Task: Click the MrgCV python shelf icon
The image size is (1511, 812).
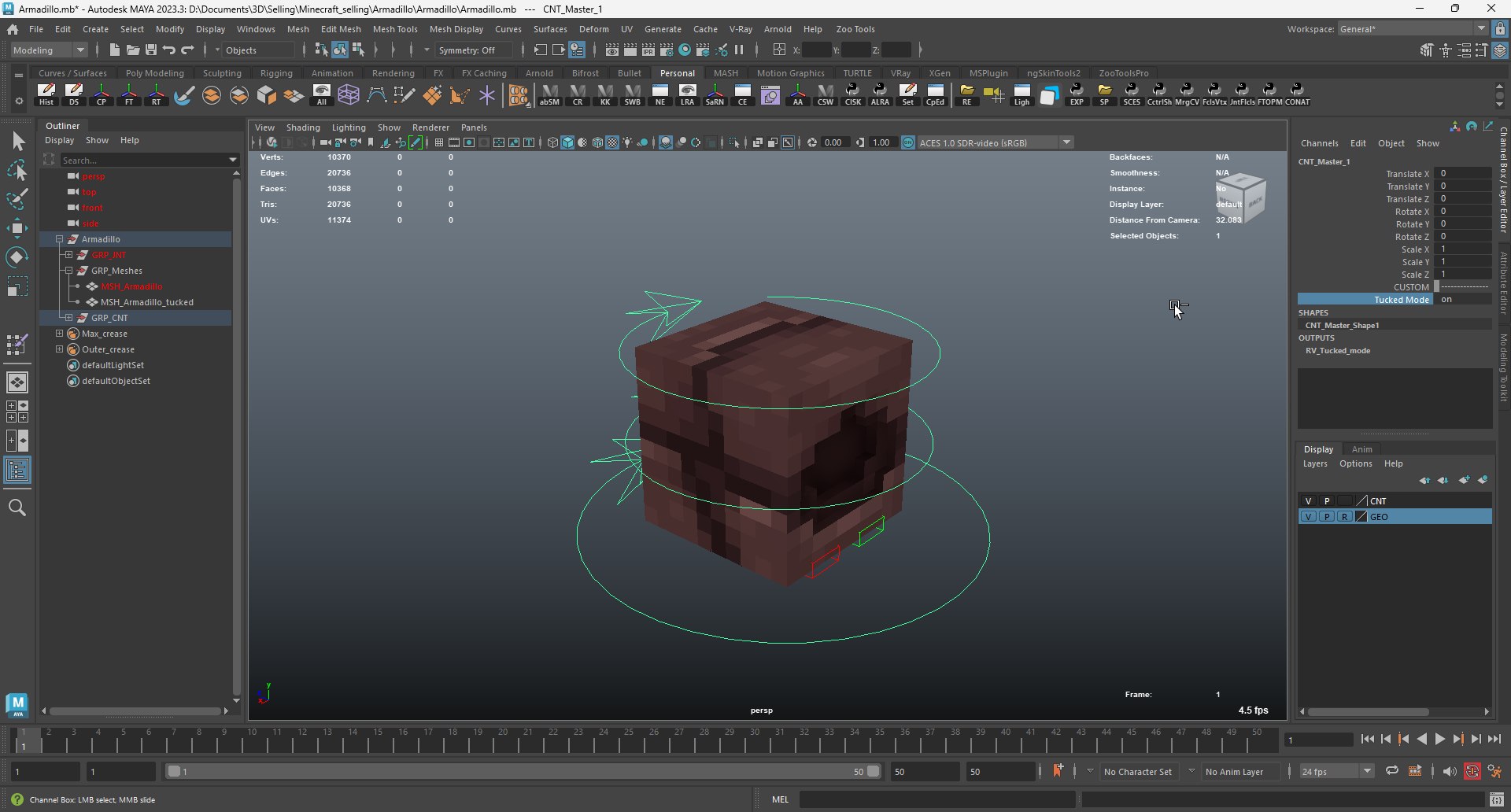Action: click(1187, 94)
